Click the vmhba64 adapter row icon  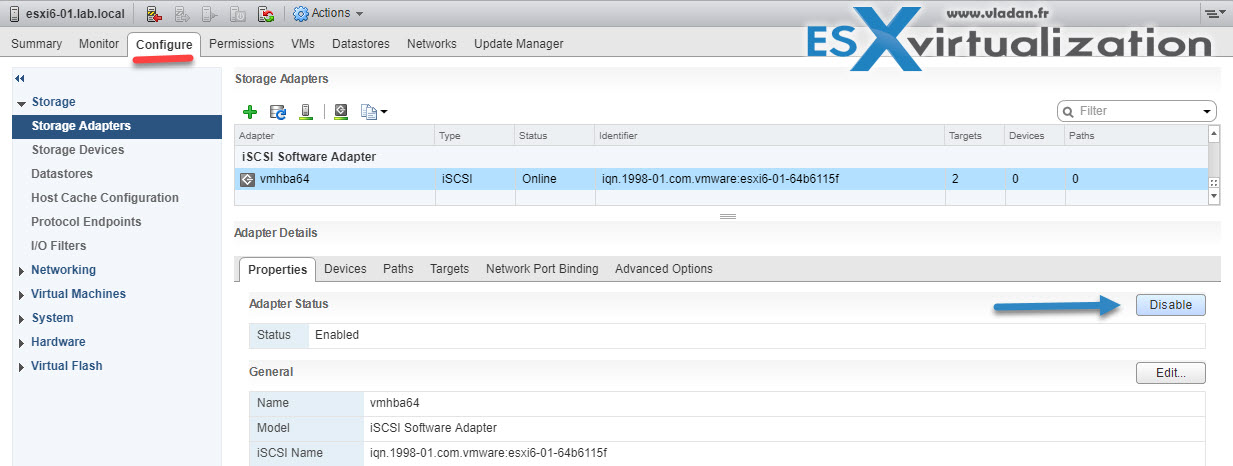click(248, 179)
